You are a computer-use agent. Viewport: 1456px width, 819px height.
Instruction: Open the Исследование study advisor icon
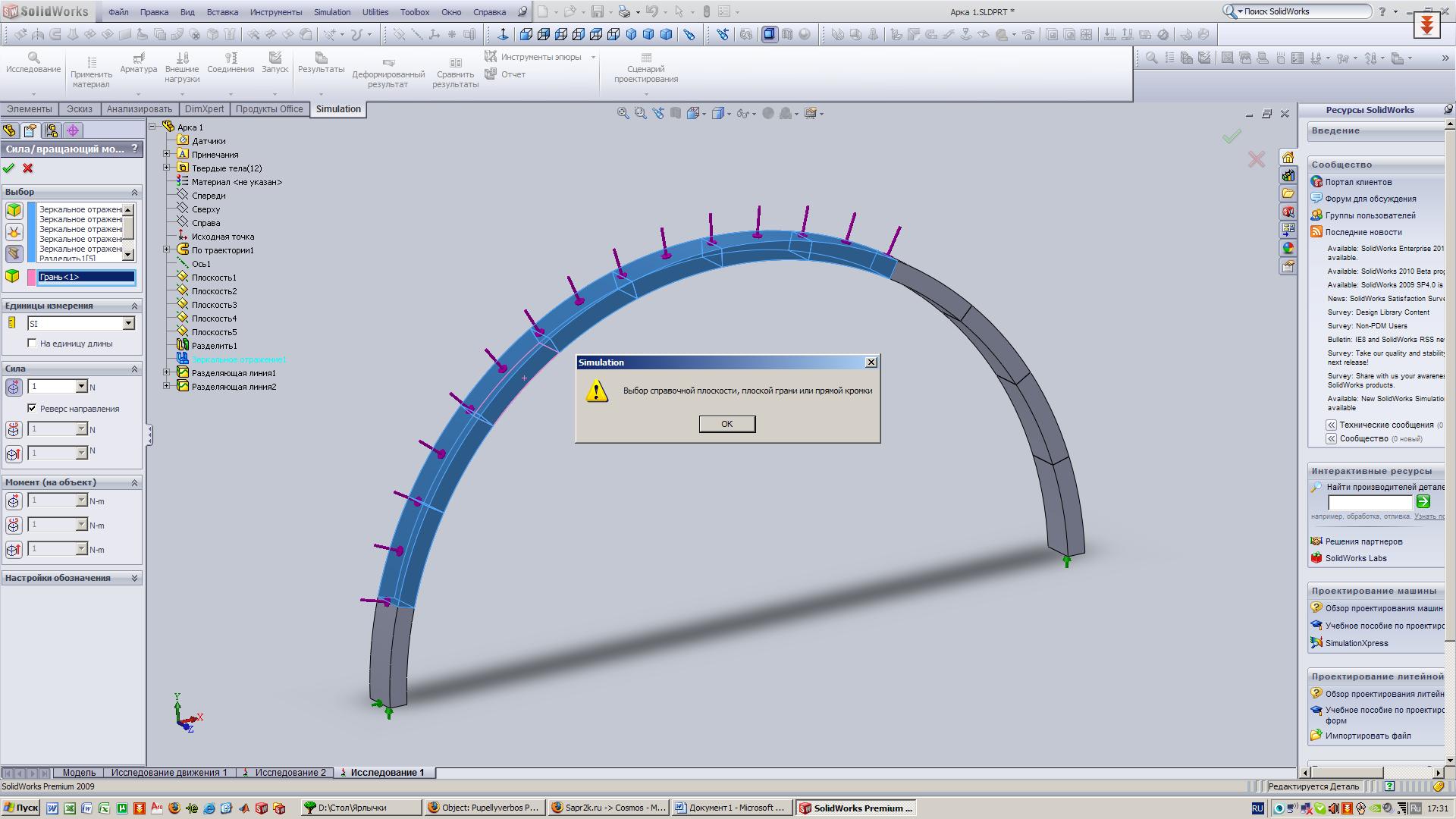[33, 58]
